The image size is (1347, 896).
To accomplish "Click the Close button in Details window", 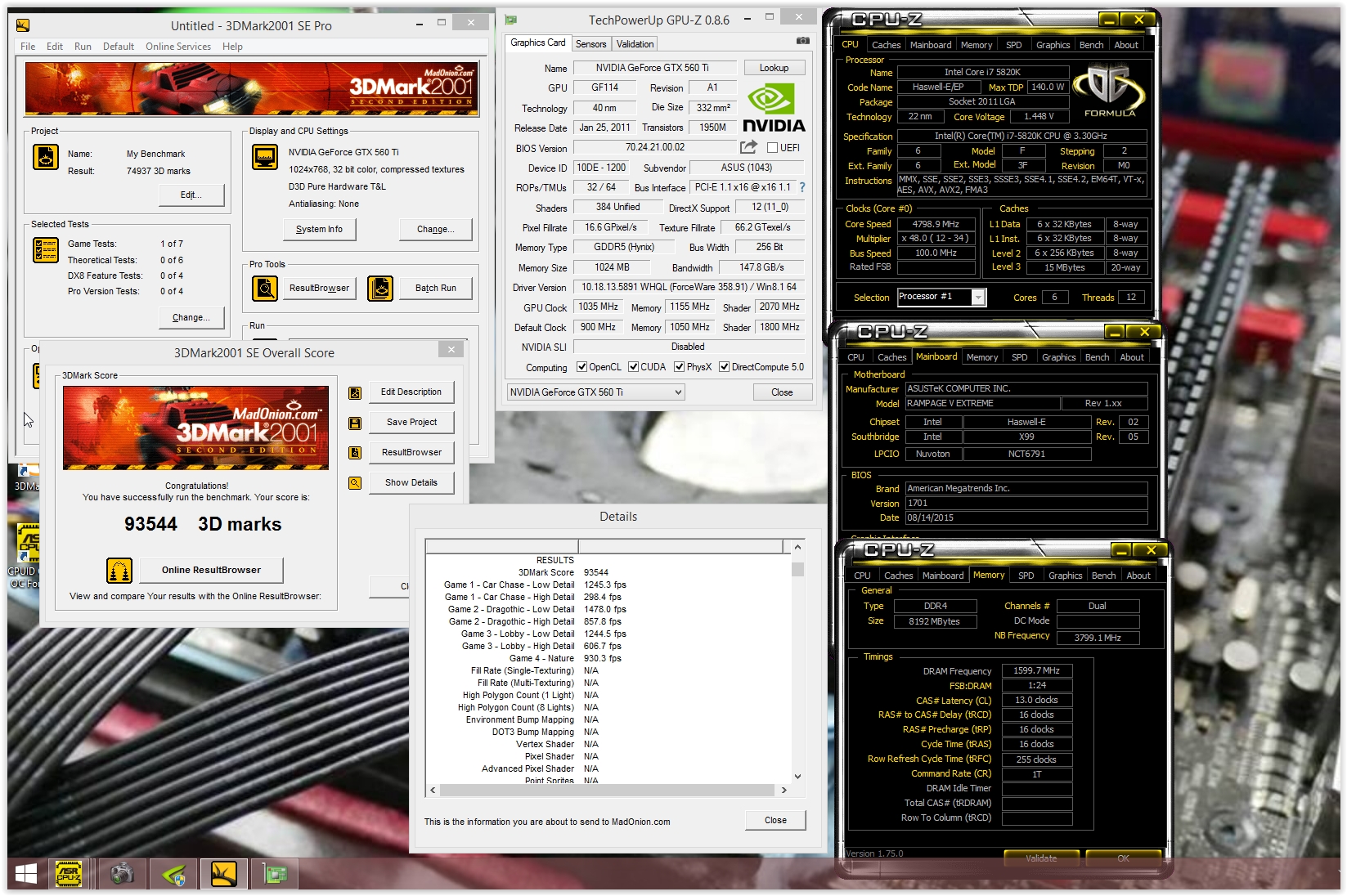I will tap(775, 821).
